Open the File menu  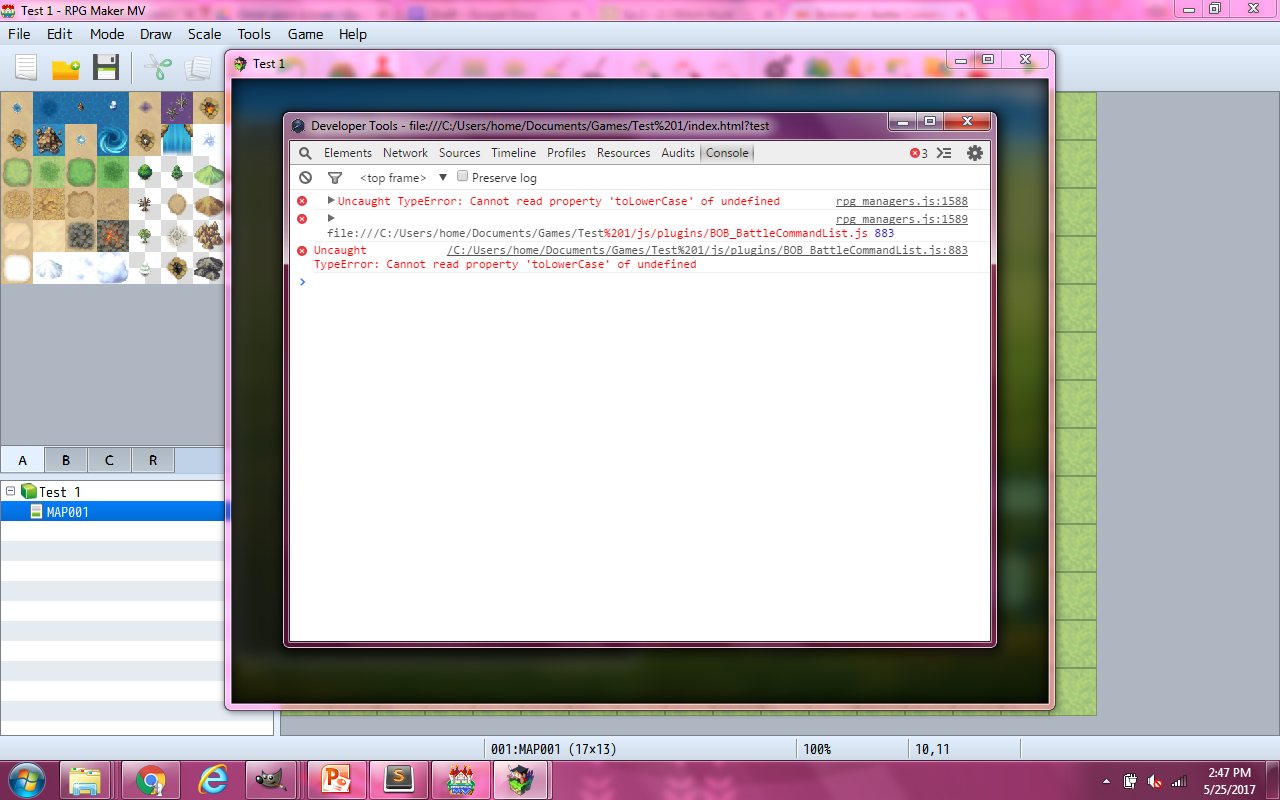coord(19,34)
